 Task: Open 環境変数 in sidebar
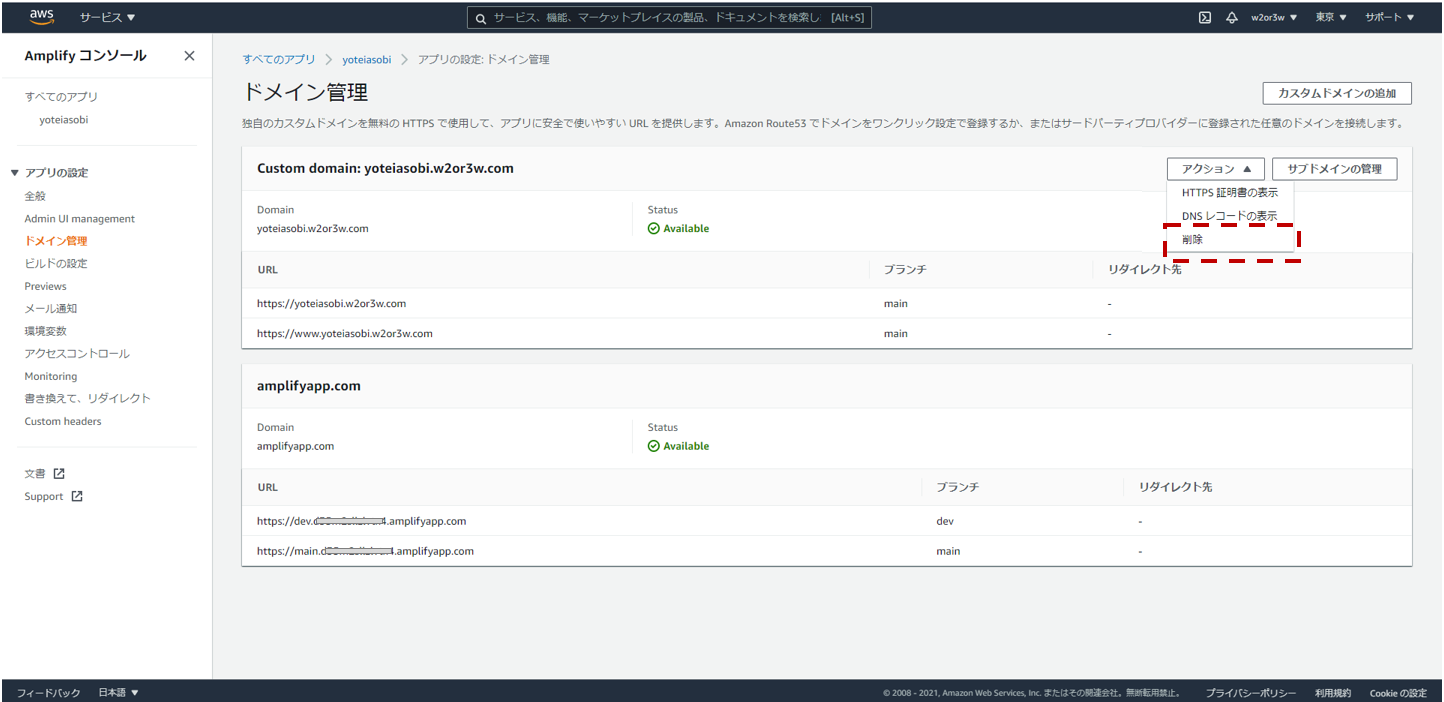coord(45,331)
